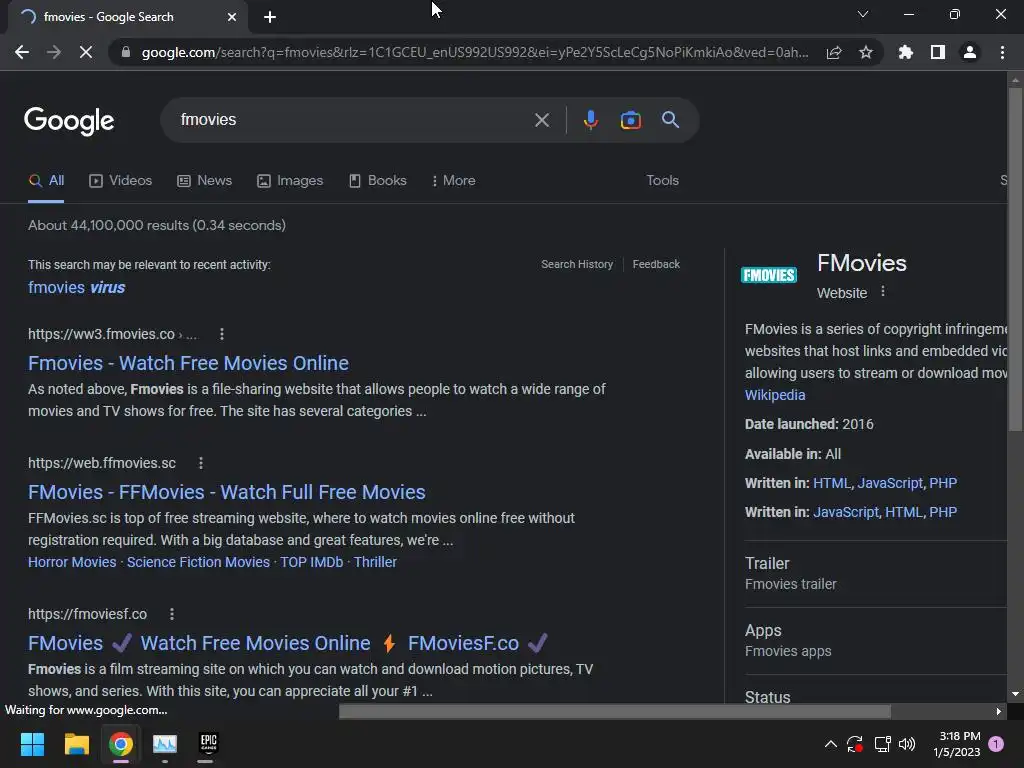Open the Horror Movies sitelink
The image size is (1024, 768).
click(x=72, y=562)
